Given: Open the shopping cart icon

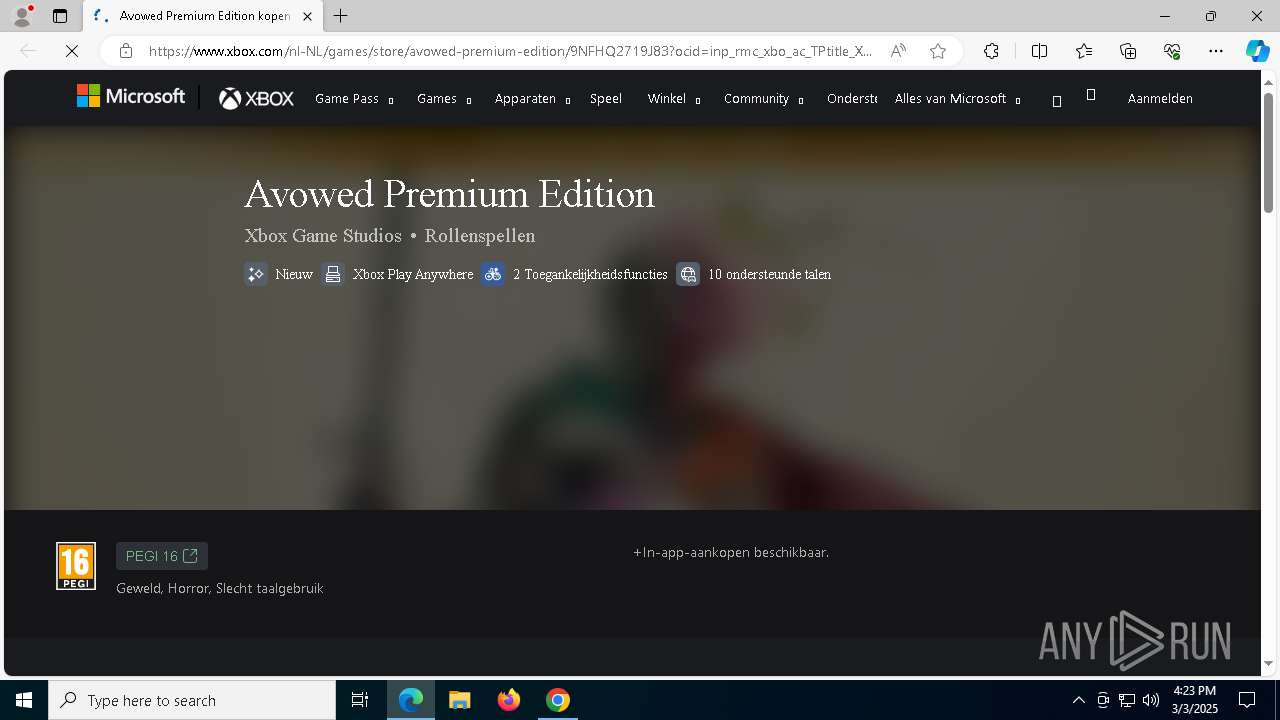Looking at the screenshot, I should pos(1091,95).
